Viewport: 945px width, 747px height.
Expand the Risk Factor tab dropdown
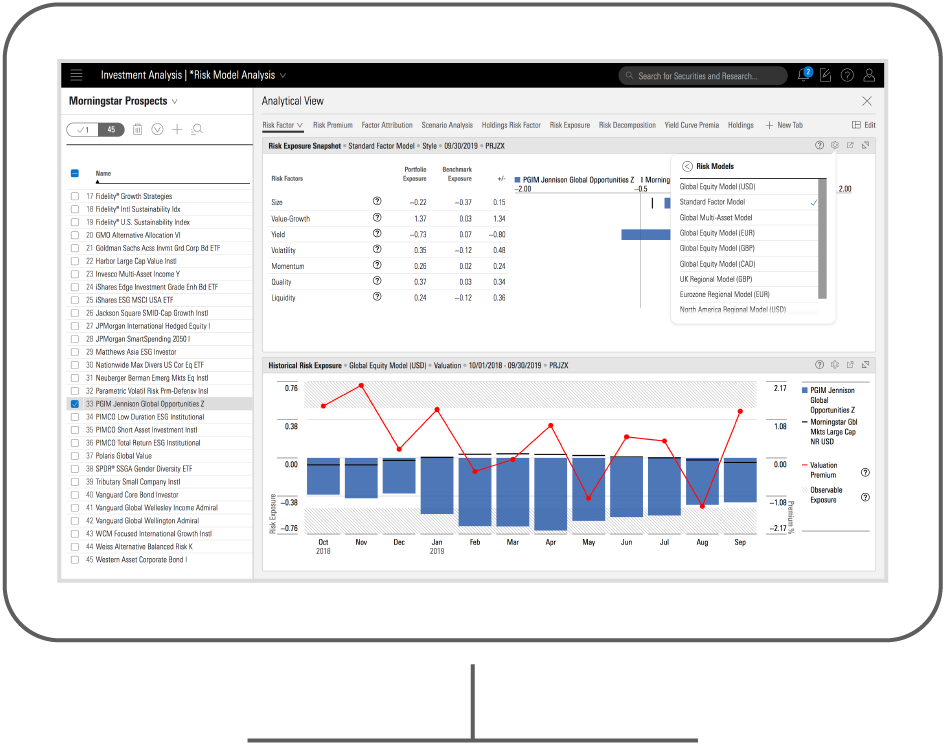coord(299,126)
